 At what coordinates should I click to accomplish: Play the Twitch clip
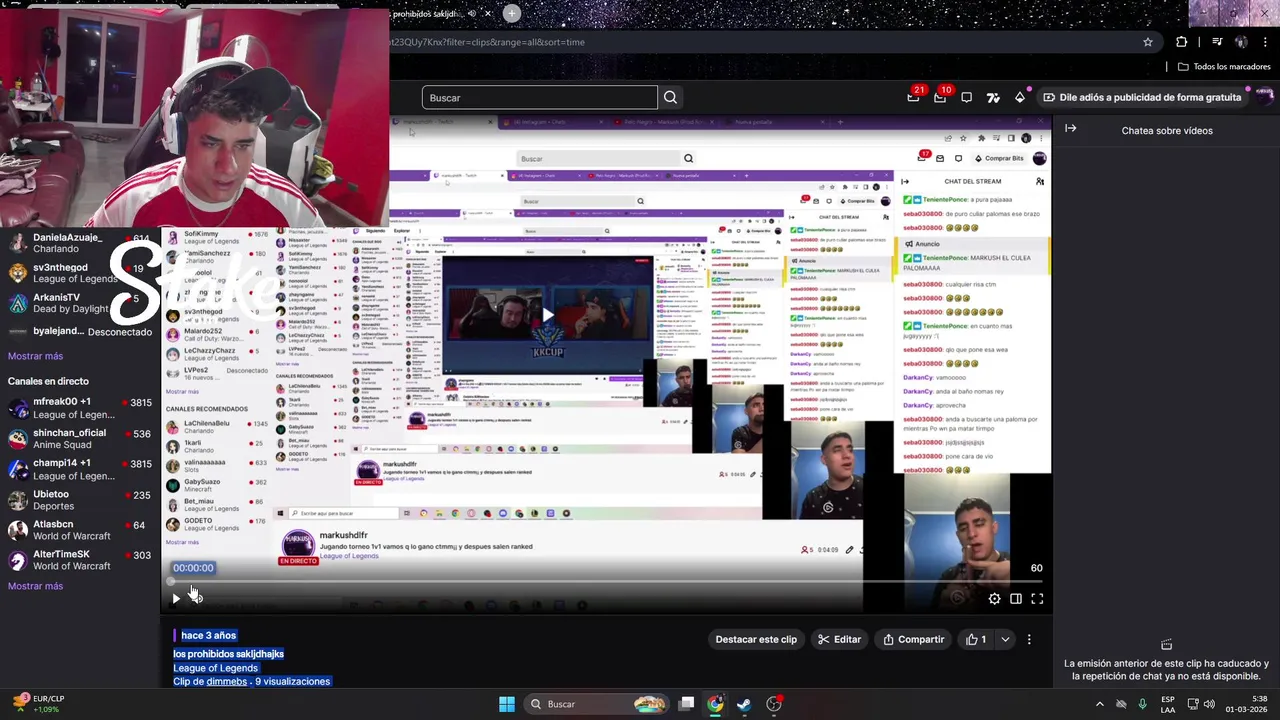point(176,598)
